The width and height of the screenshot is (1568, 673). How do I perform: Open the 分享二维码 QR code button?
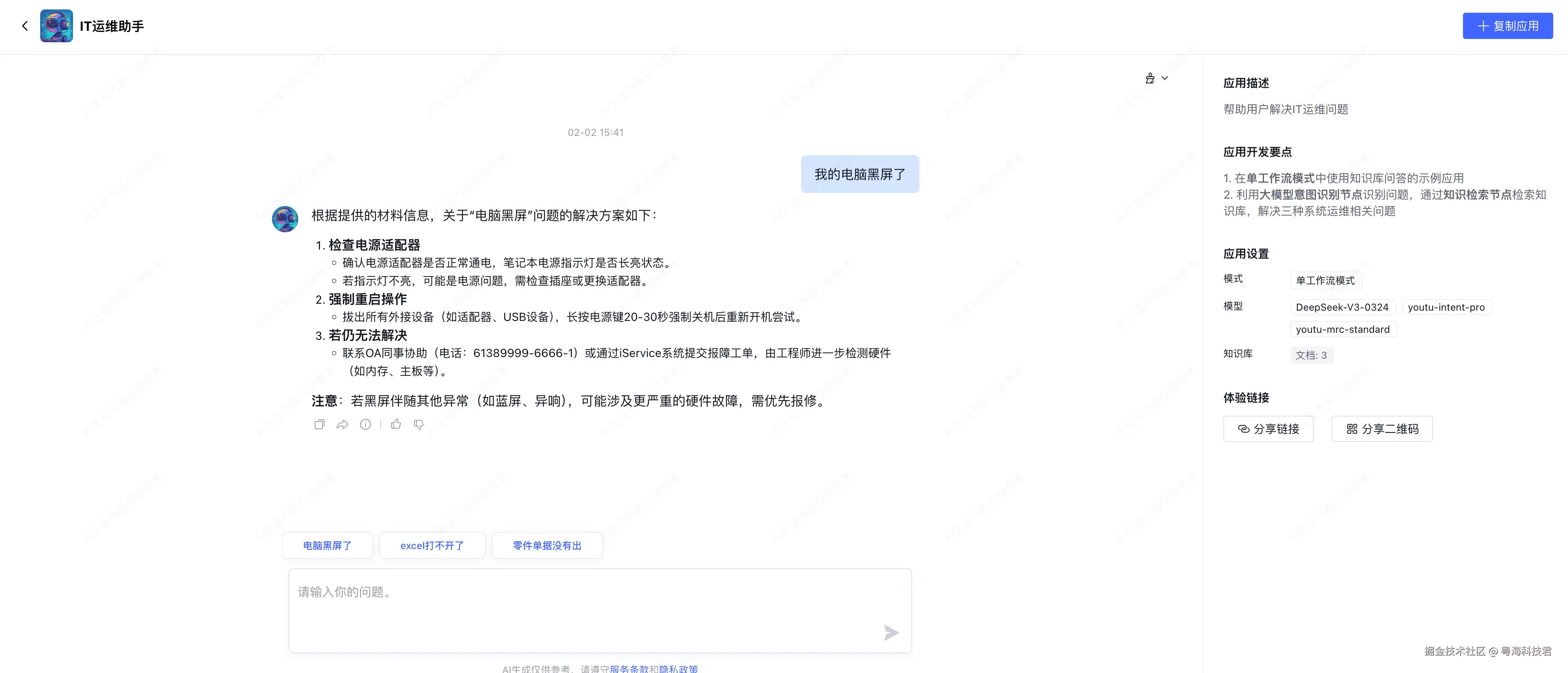[1382, 429]
